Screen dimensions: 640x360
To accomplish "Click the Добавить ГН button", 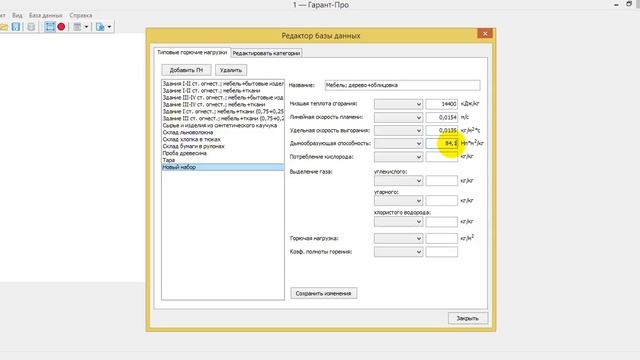I will (x=186, y=70).
